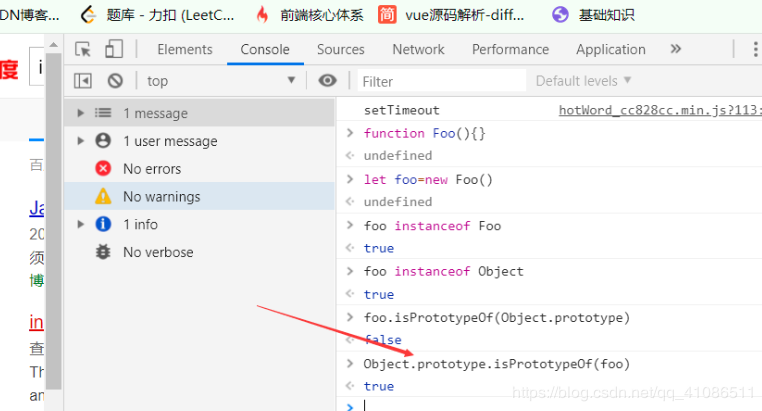Click the Object.prototype.isPrototypeOf(foo) line

tap(497, 364)
